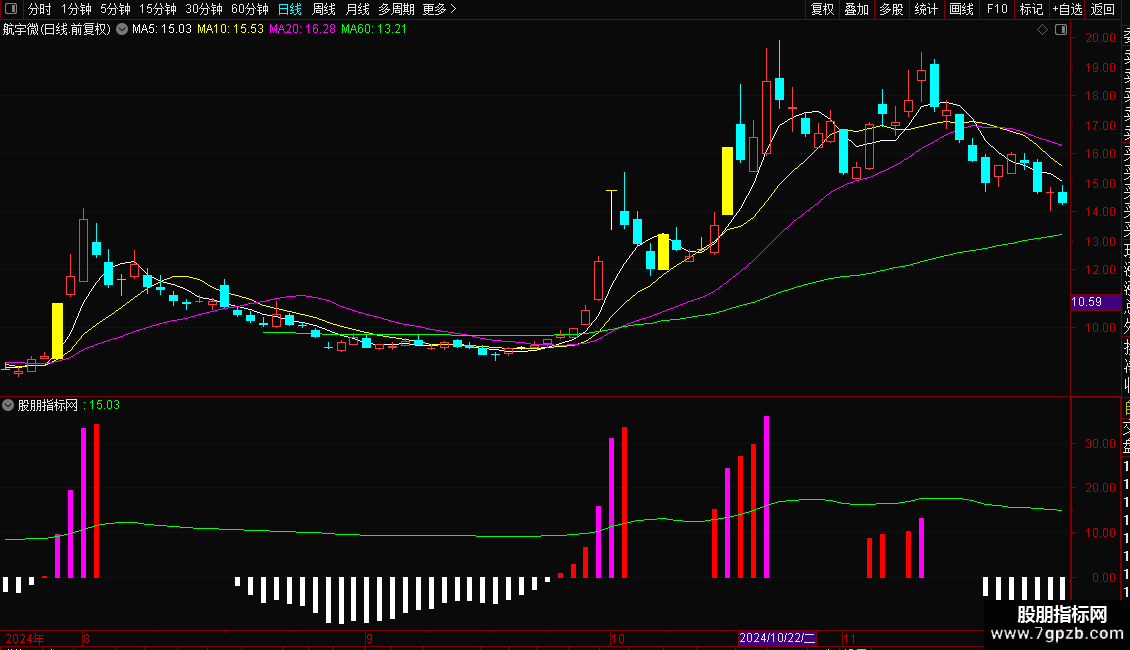Viewport: 1130px width, 650px height.
Task: Switch to 月线 monthly chart
Action: click(357, 9)
